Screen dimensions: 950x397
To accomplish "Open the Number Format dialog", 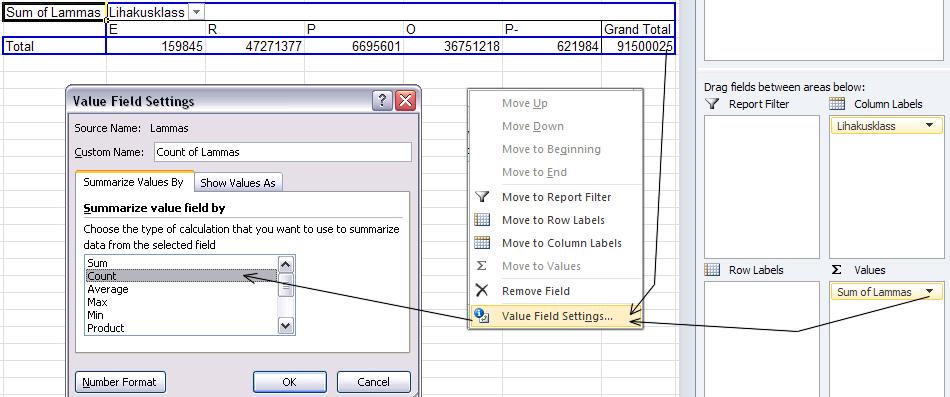I will tap(120, 382).
